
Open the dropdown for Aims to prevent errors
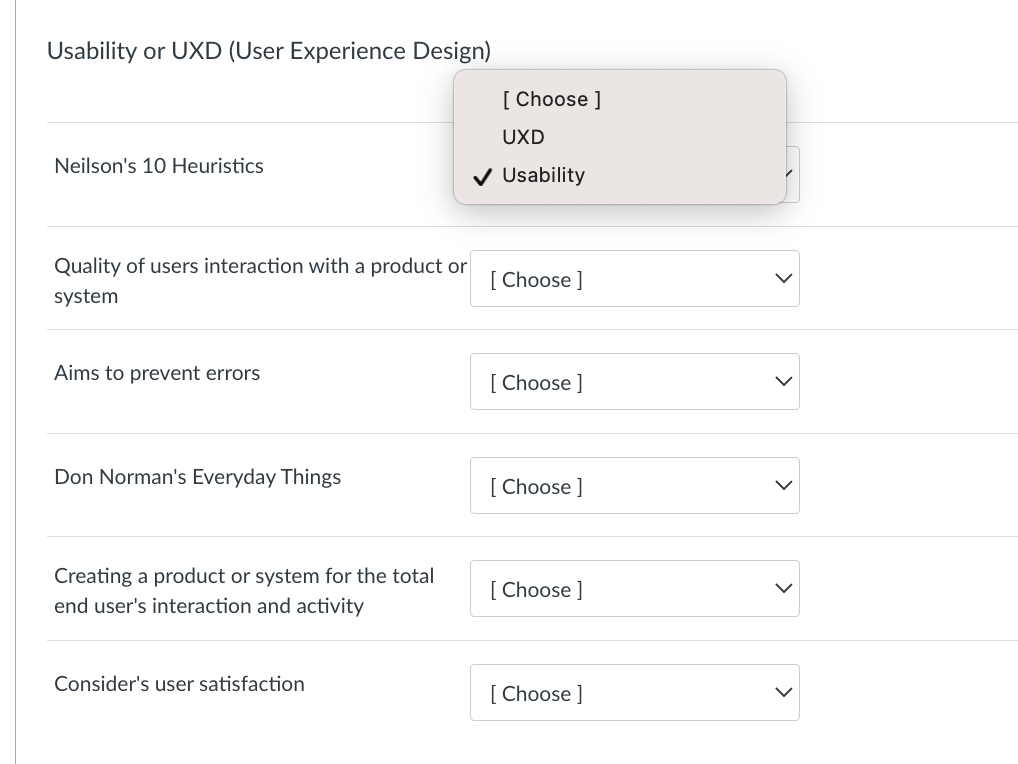point(635,382)
